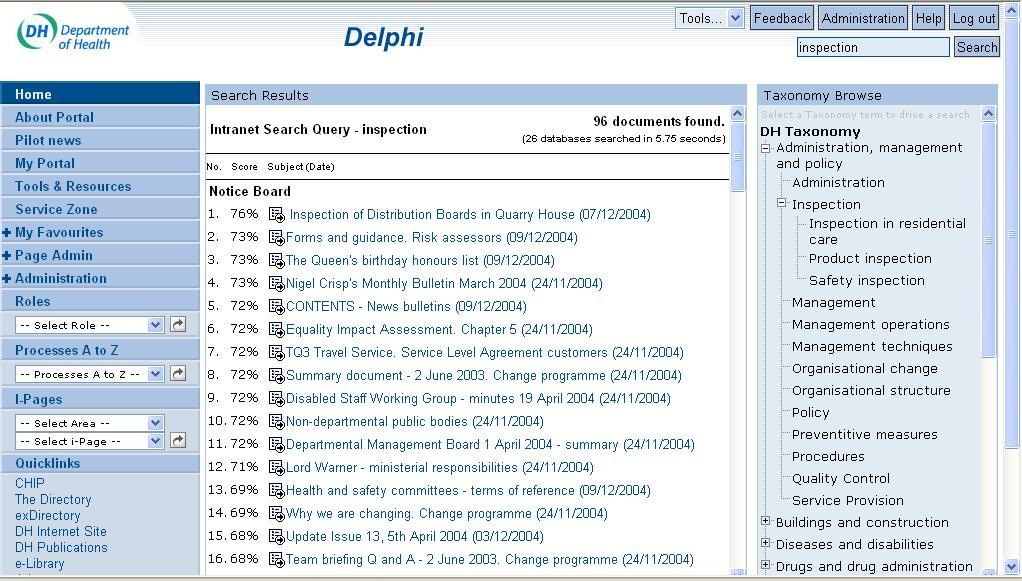
Task: Open Lord Warner - ministerial responsibilities result
Action: click(440, 468)
